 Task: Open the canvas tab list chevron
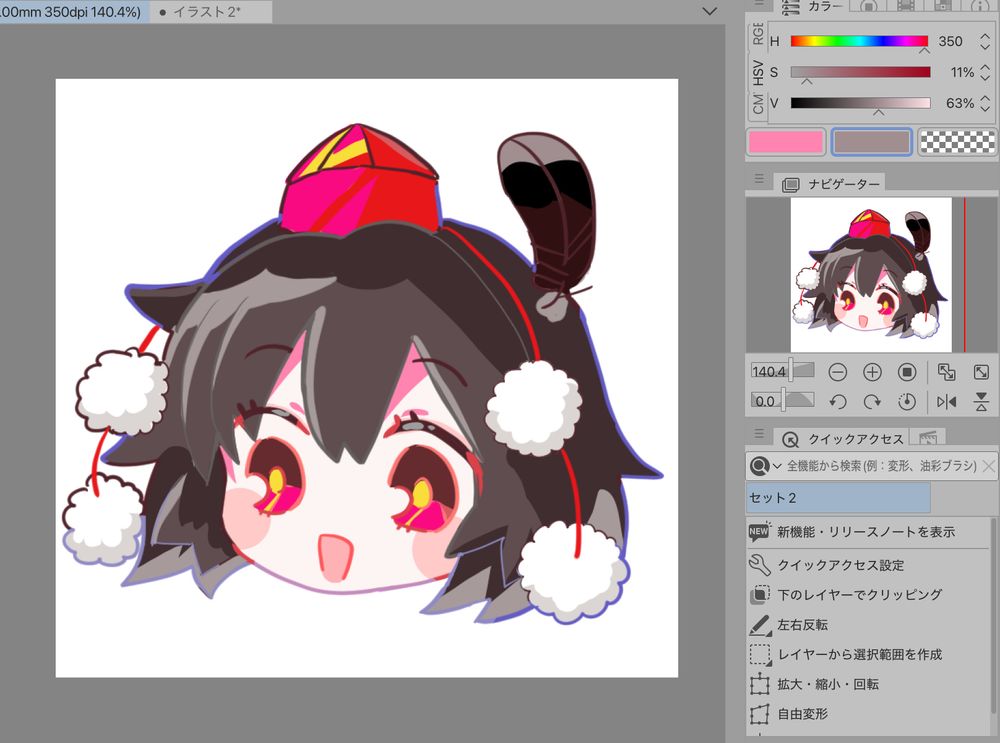click(x=709, y=11)
